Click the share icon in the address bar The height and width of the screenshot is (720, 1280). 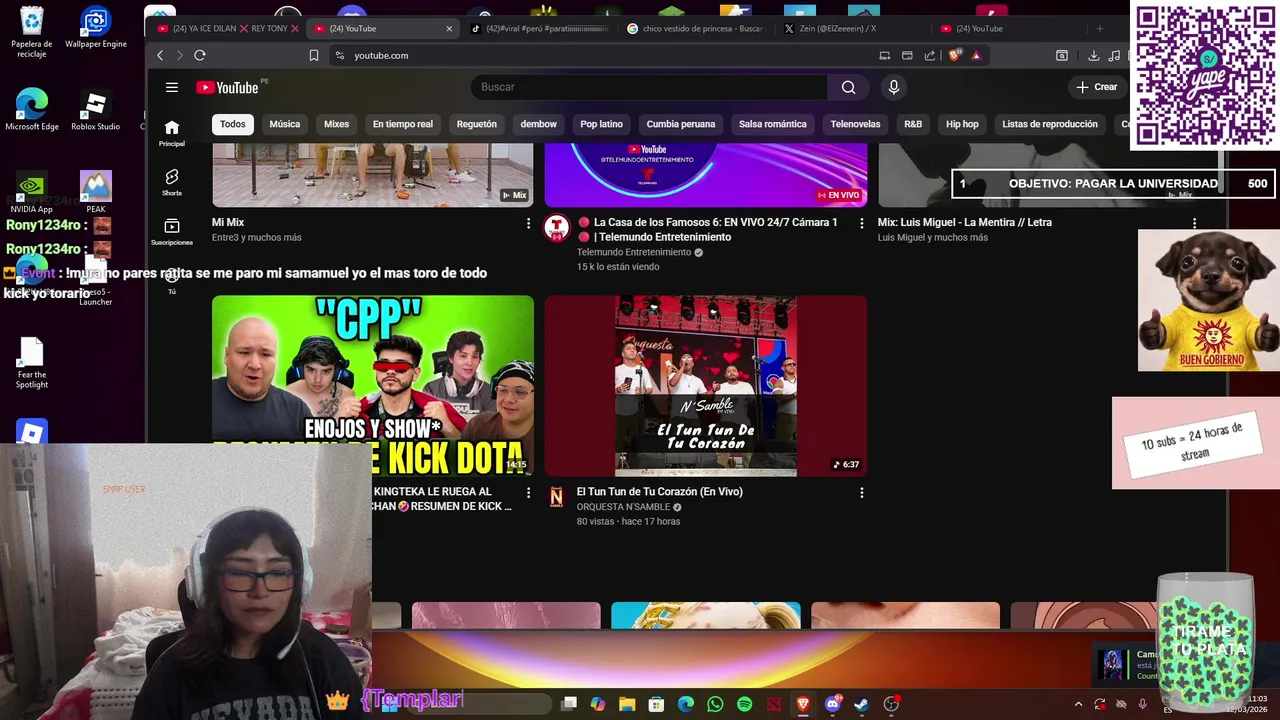[x=930, y=55]
